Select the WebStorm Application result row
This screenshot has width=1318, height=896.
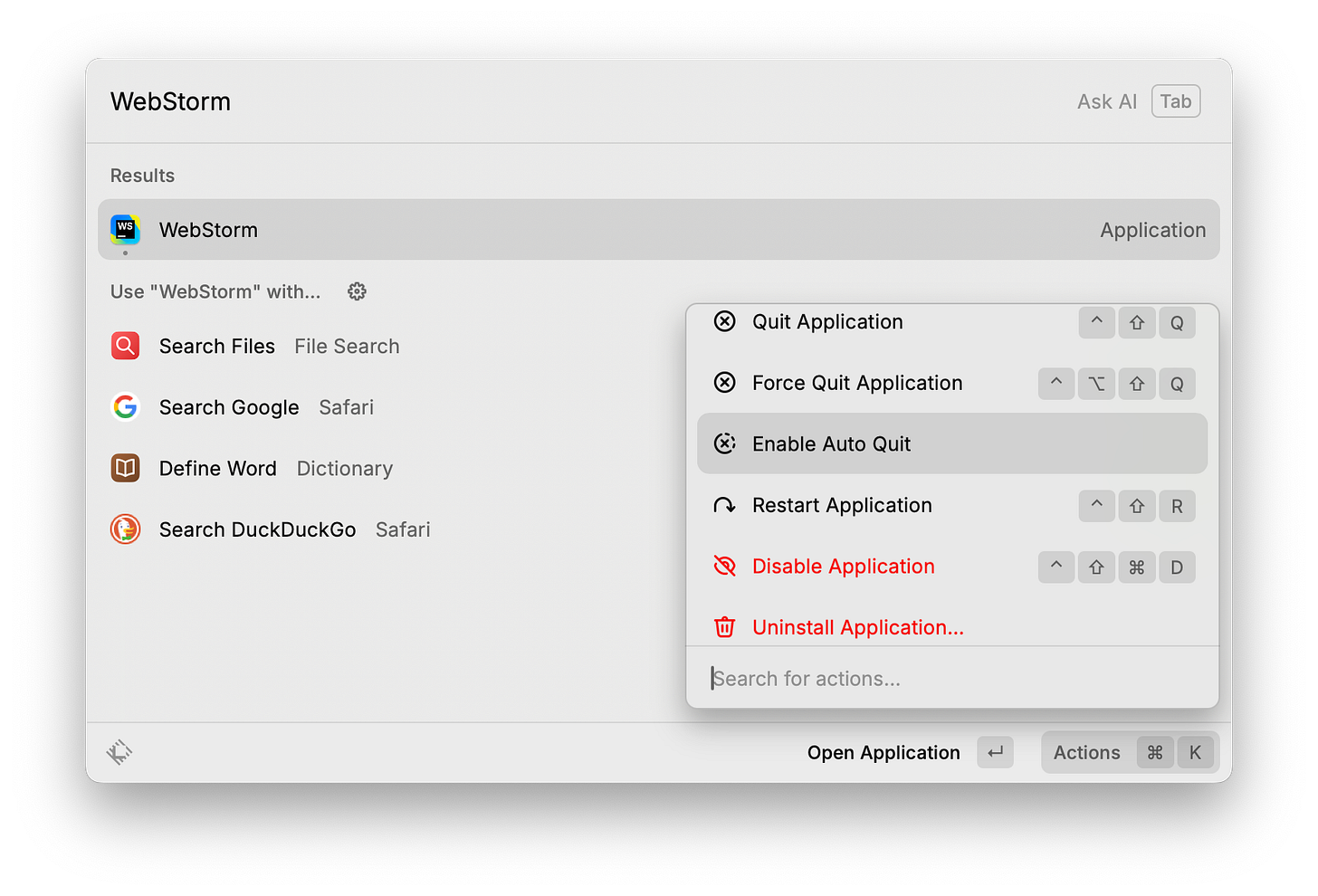tap(659, 229)
